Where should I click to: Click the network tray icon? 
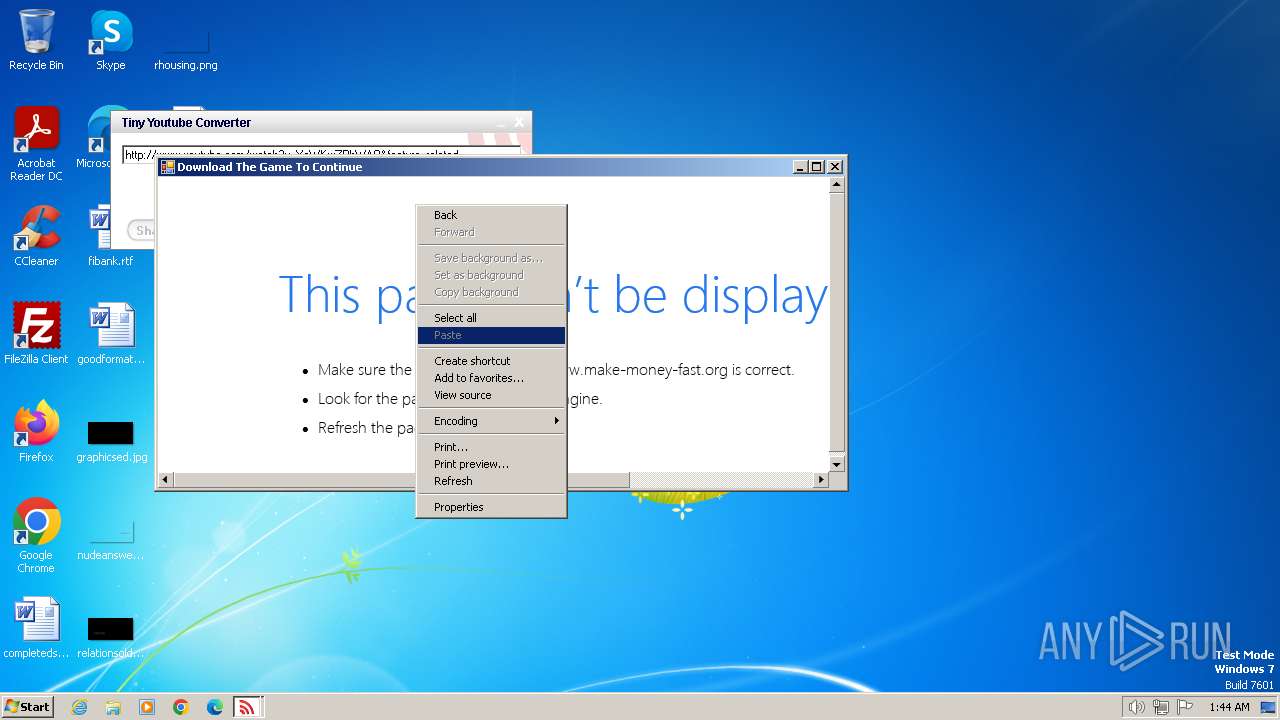tap(1162, 707)
